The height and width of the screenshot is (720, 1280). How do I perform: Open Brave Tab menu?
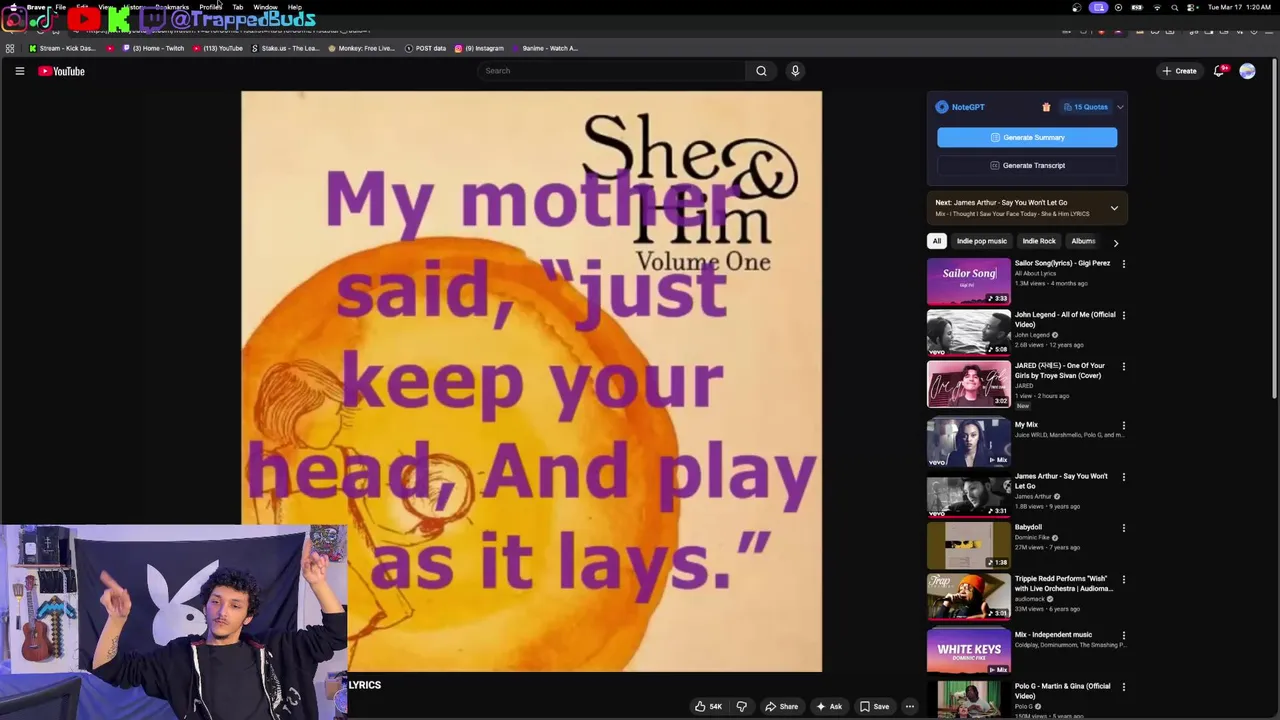coord(238,7)
